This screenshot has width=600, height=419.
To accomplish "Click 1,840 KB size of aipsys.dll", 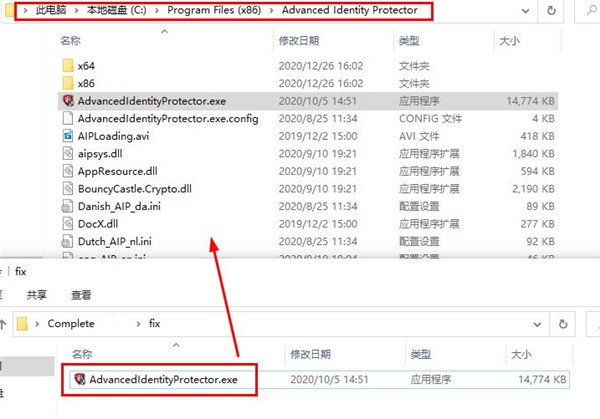I will 533,154.
